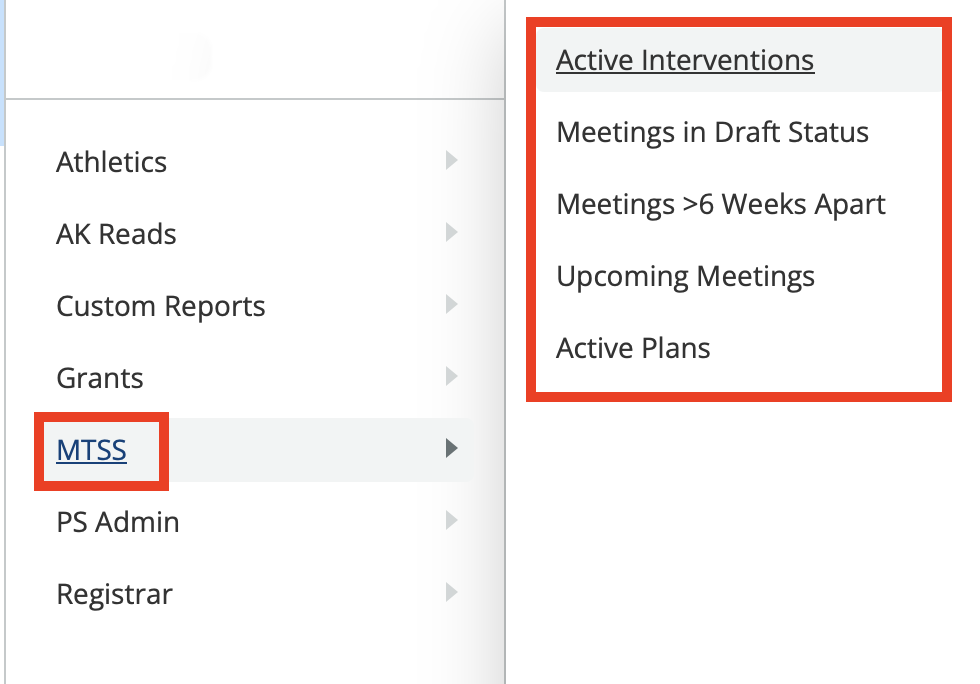Open the Athletics menu entry
This screenshot has height=684, width=980.
tap(111, 161)
